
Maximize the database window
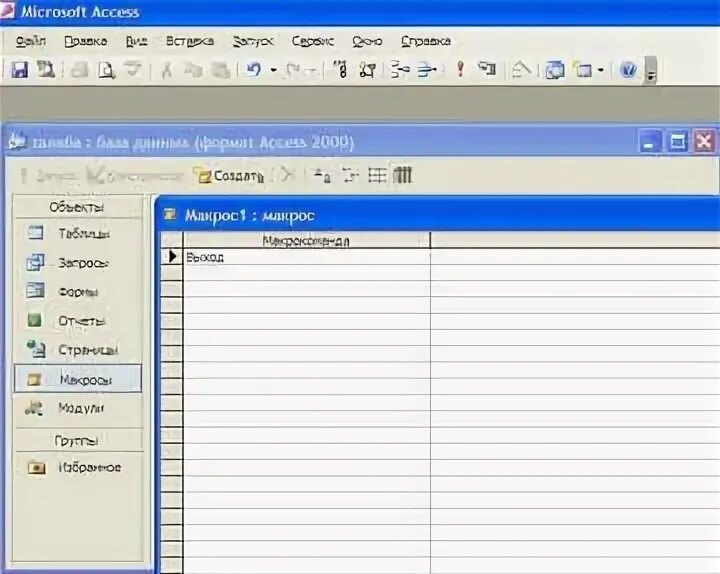[677, 142]
